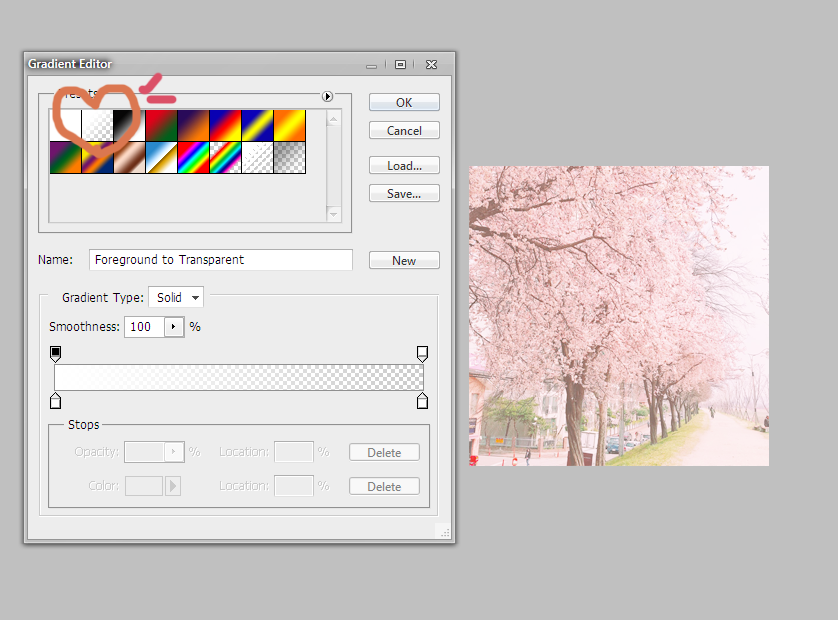Click the left color stop below gradient
Viewport: 838px width, 620px height.
(x=55, y=400)
